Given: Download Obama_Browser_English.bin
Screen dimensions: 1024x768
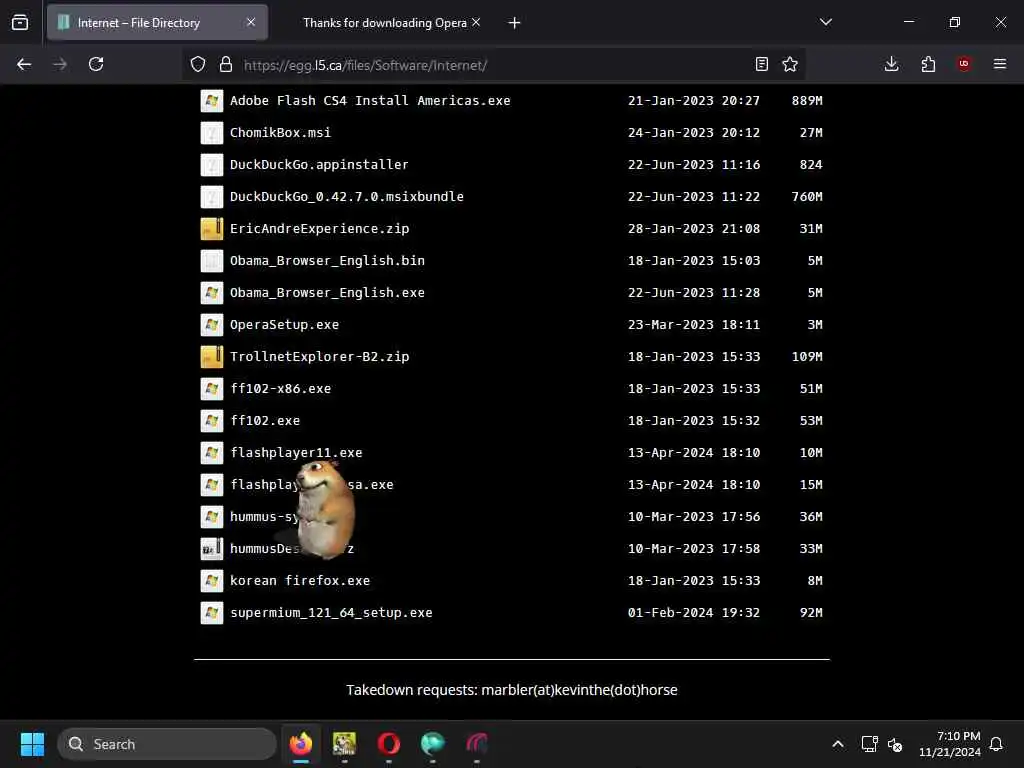Looking at the screenshot, I should [x=327, y=261].
